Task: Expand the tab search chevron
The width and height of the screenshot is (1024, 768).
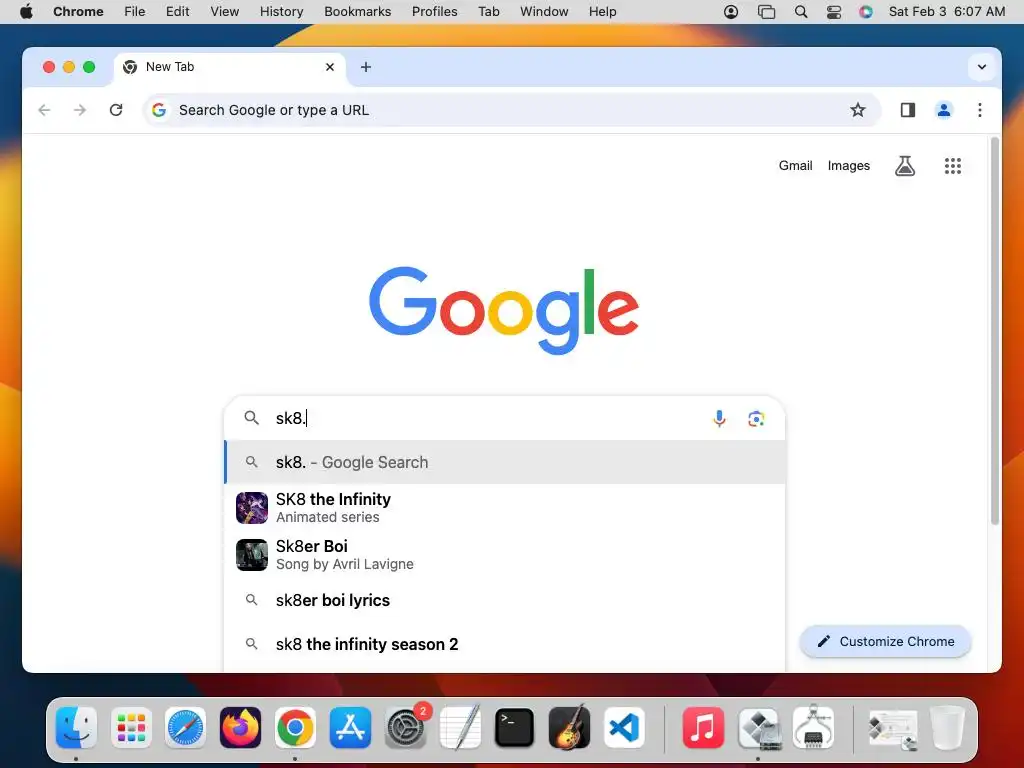Action: 982,67
